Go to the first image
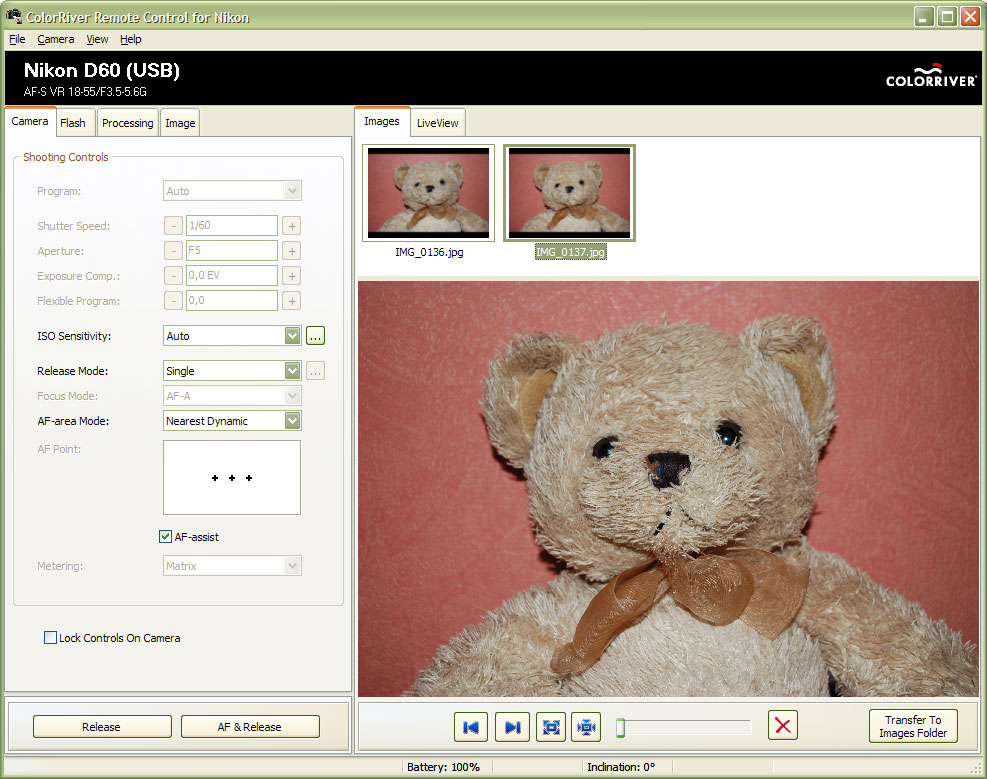 (x=470, y=727)
